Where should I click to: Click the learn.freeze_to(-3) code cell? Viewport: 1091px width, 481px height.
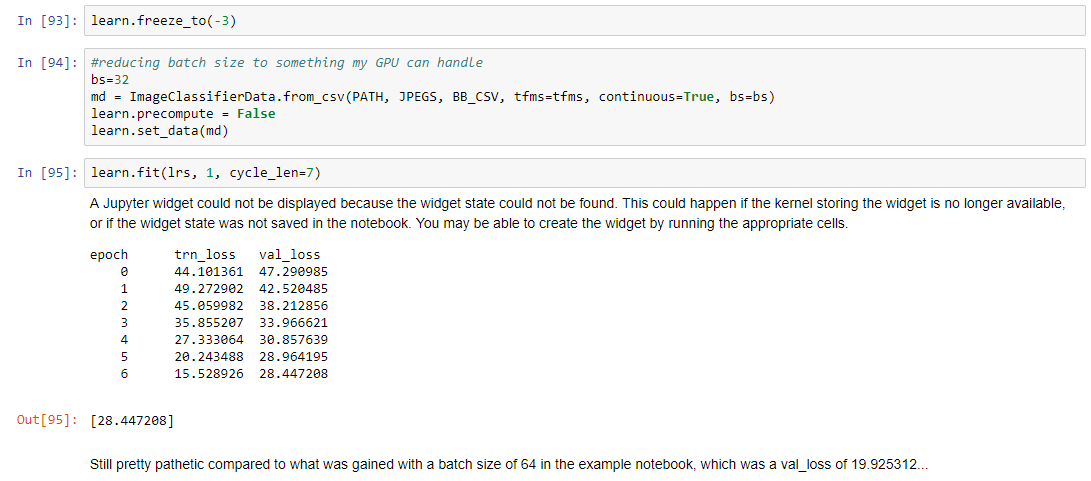[164, 21]
